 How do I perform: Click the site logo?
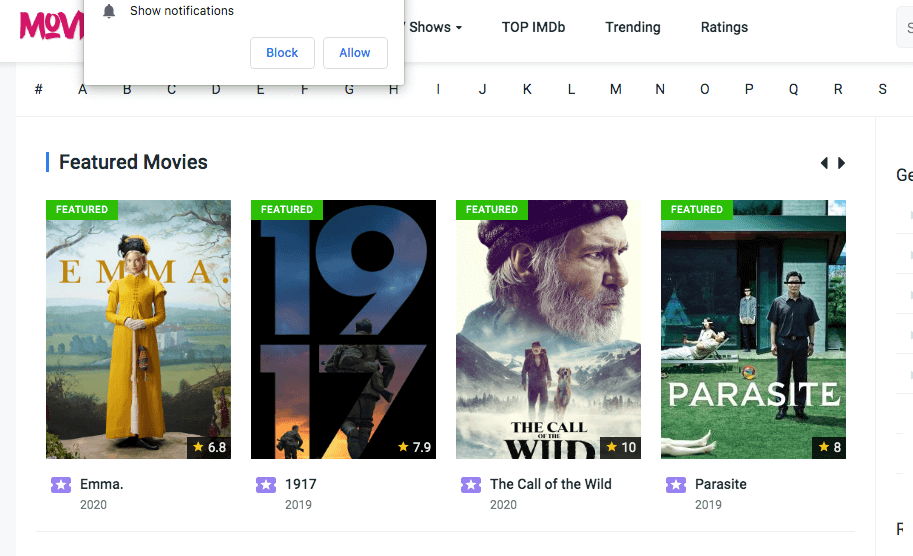[51, 26]
